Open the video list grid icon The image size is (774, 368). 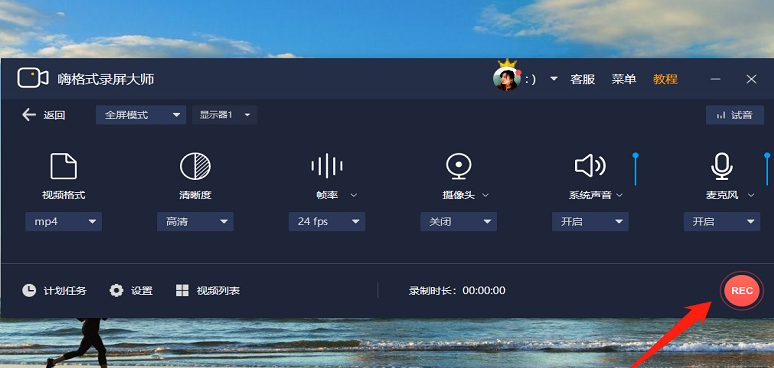(182, 290)
